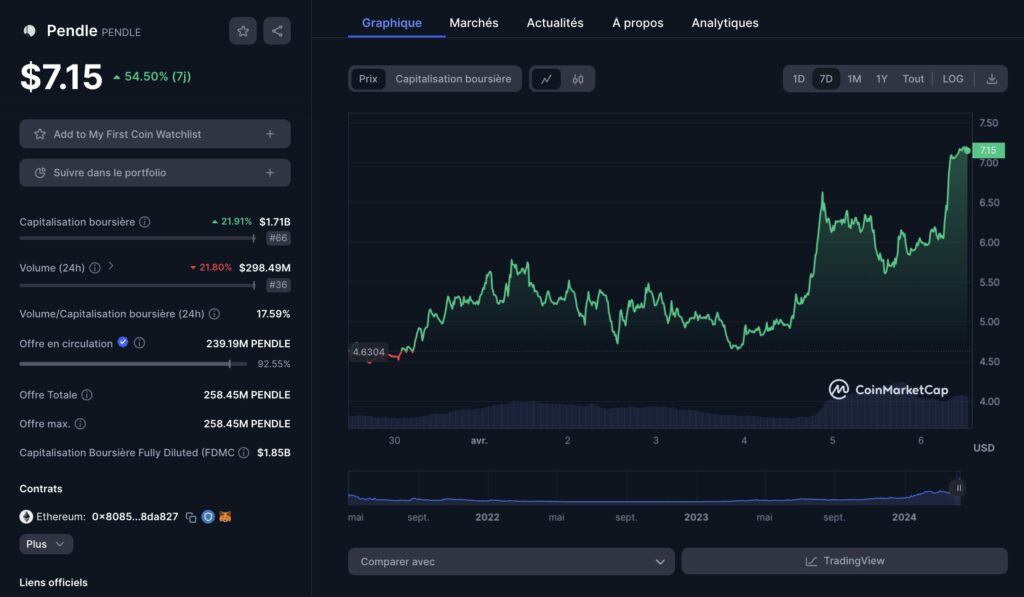This screenshot has width=1024, height=597.
Task: Add to My First Coin Watchlist
Action: click(155, 134)
